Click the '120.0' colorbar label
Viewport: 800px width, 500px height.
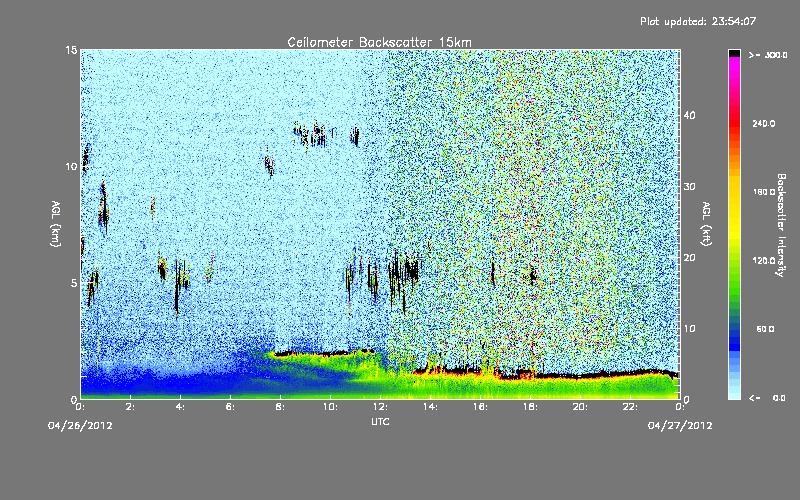[764, 260]
